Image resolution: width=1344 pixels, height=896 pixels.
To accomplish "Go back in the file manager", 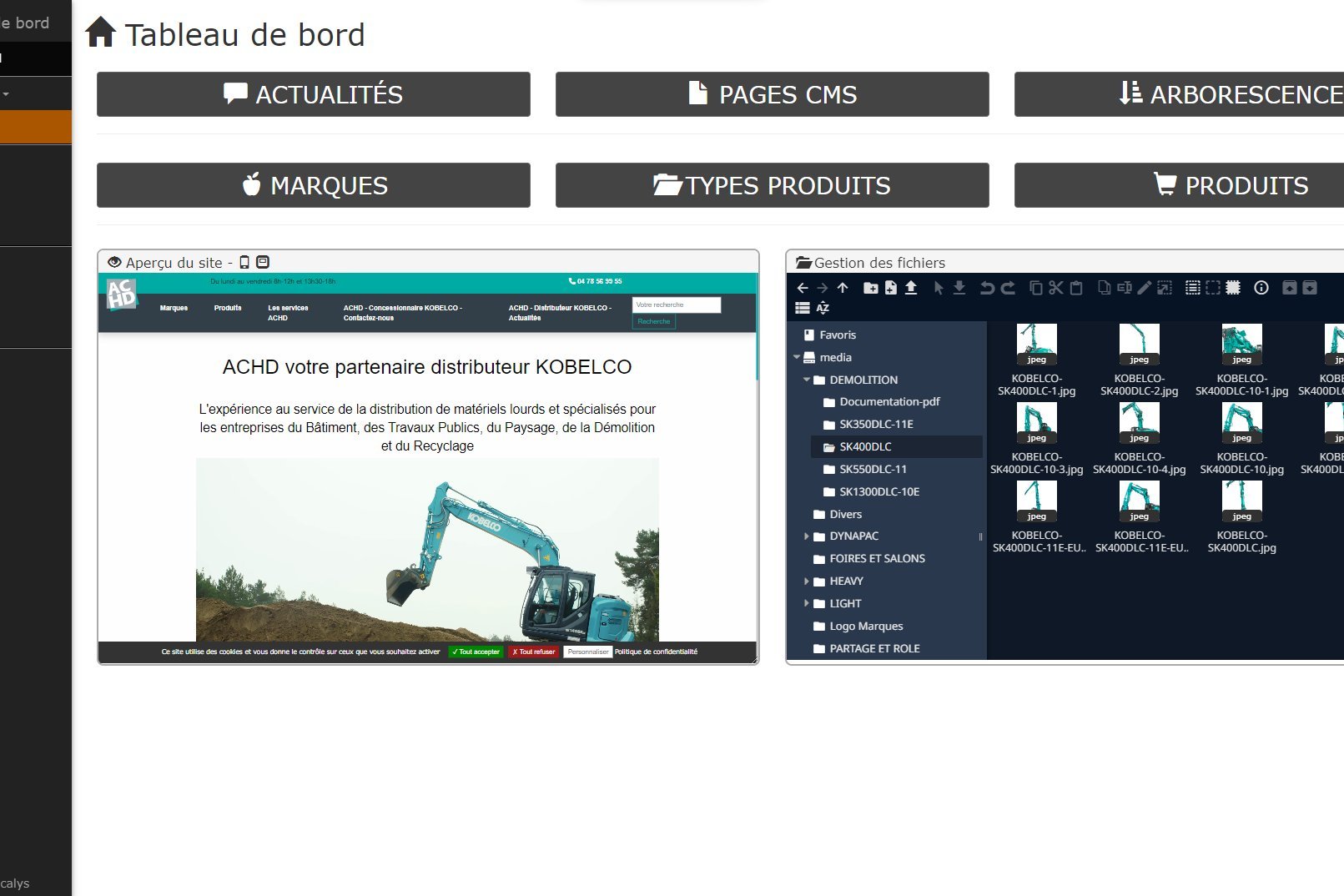I will [803, 288].
